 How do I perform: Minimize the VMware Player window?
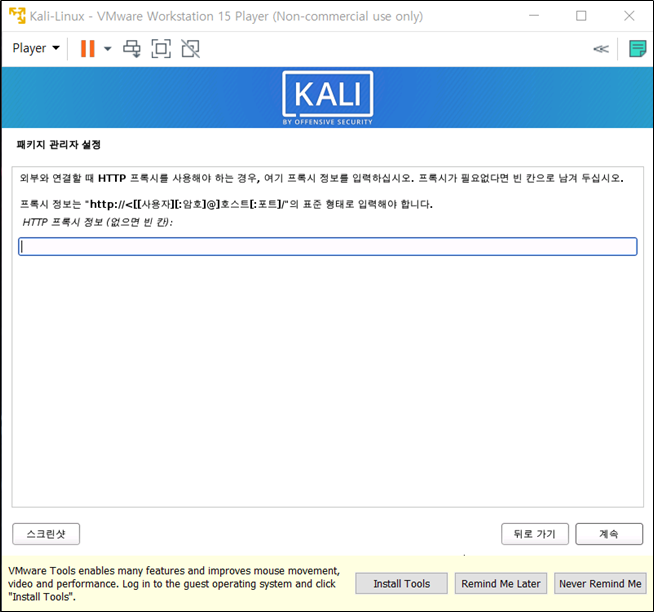point(534,16)
